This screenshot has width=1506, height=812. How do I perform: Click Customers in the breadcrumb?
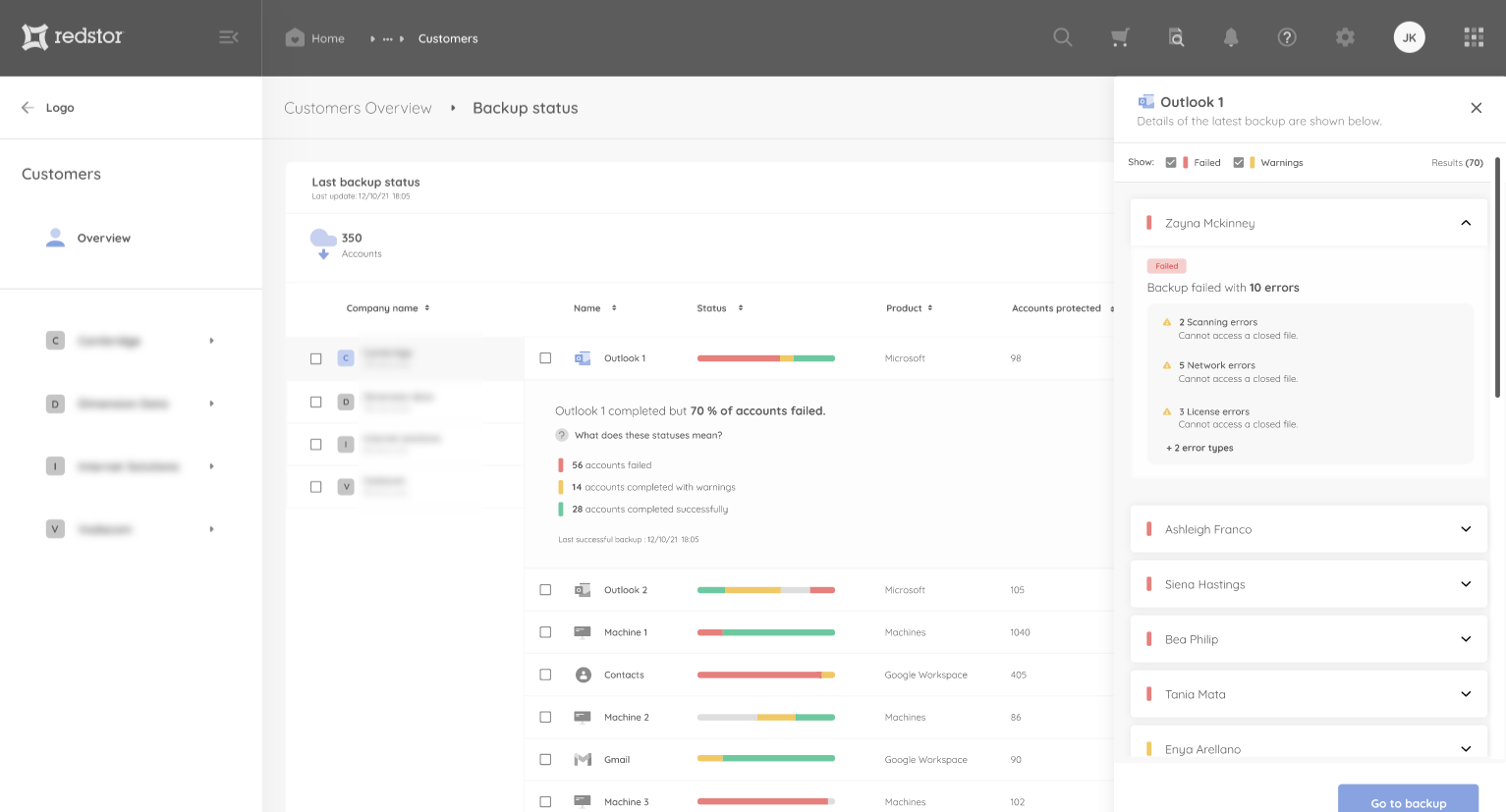[x=448, y=38]
